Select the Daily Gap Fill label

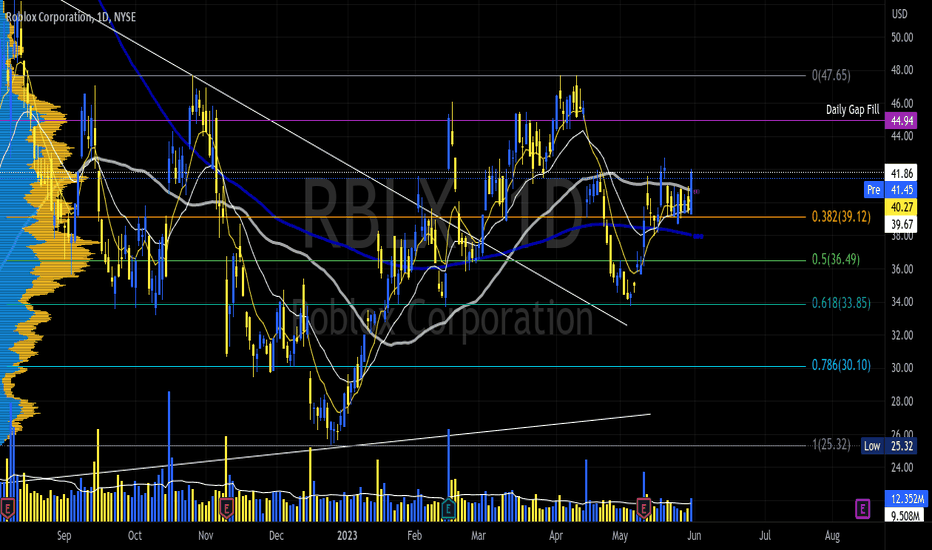(852, 109)
